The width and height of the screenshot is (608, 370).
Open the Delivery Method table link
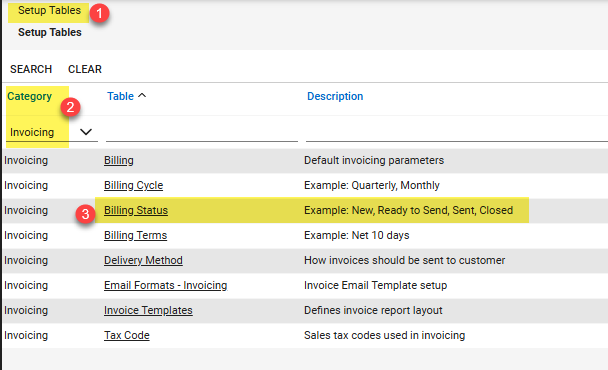143,260
